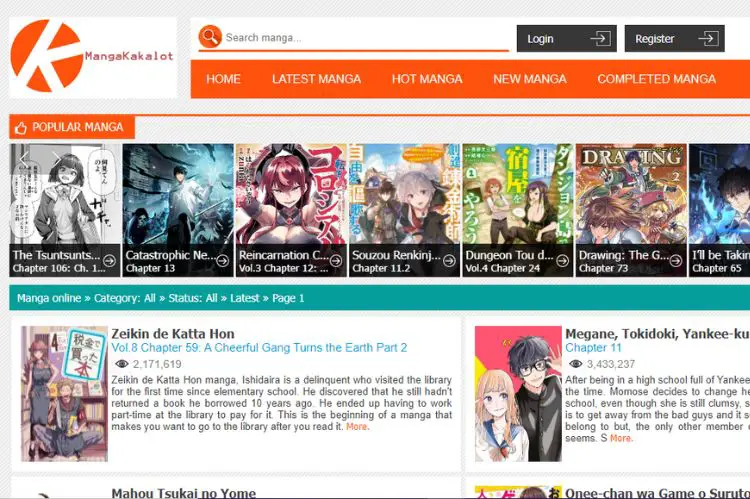Open the Register button
Screen dimensions: 750x499
coord(674,39)
